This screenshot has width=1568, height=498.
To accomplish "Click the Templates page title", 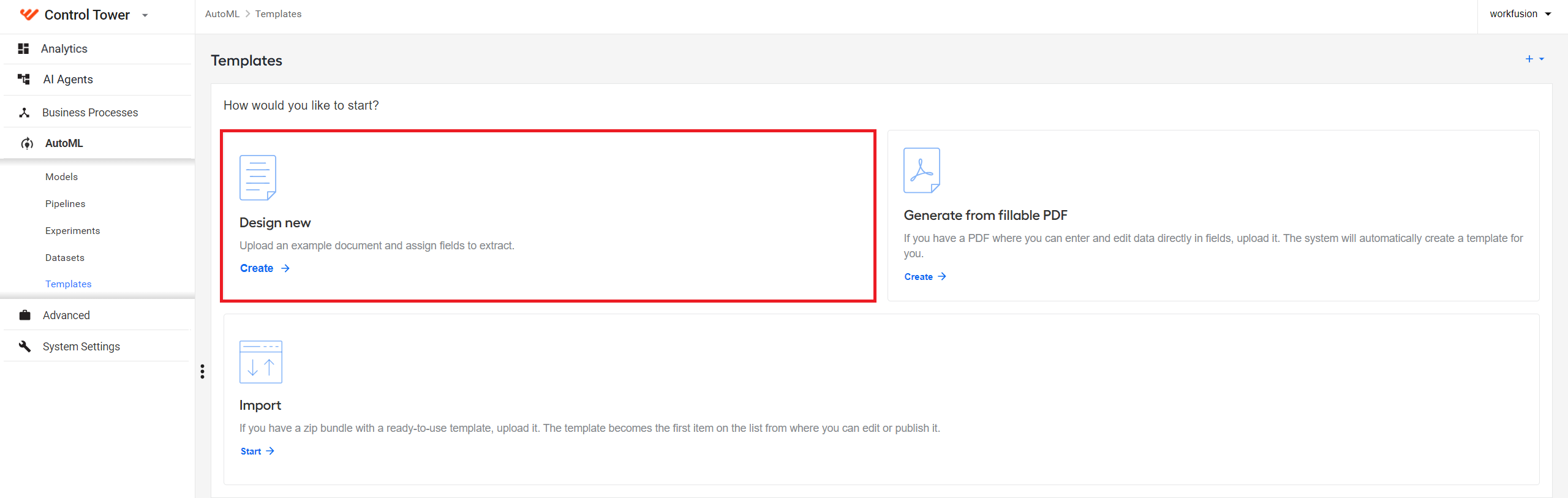I will [246, 61].
